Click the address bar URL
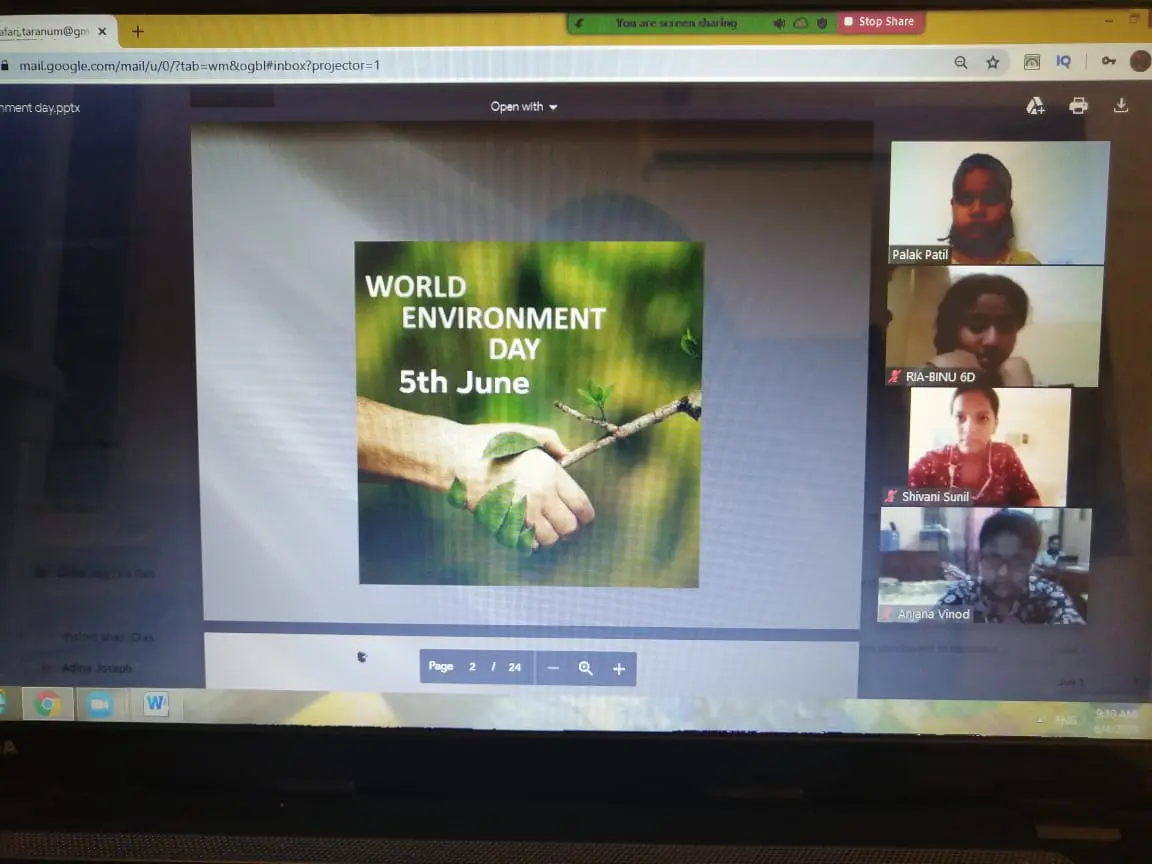 point(200,66)
